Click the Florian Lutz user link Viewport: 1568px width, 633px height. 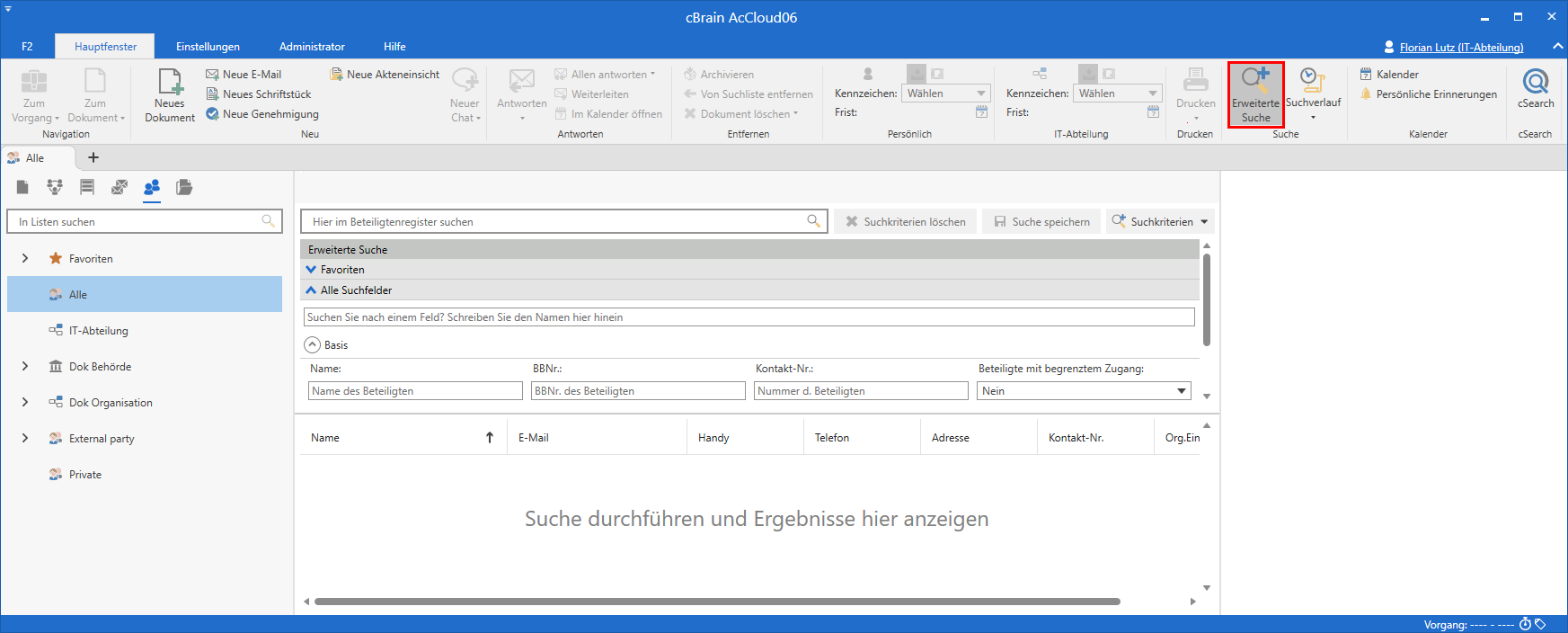click(x=1460, y=48)
